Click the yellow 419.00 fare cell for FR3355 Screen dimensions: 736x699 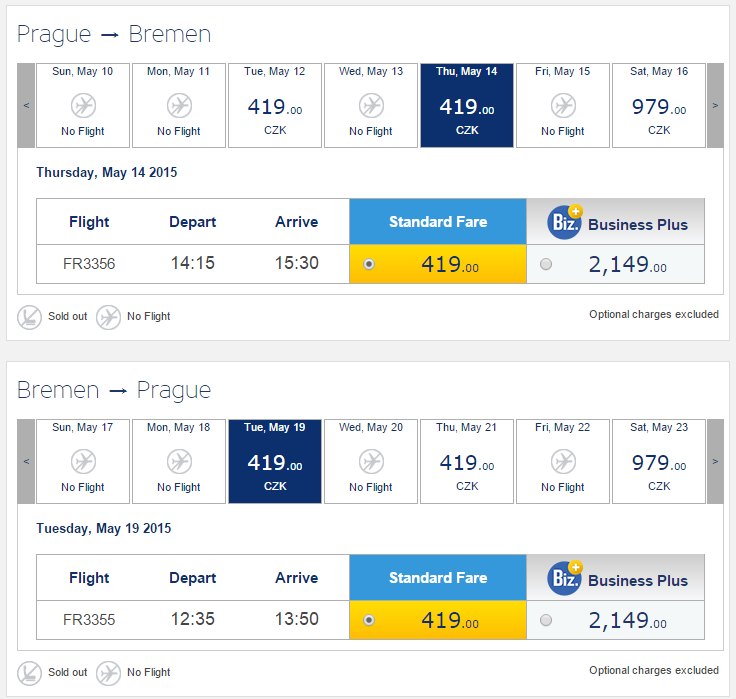pyautogui.click(x=438, y=620)
